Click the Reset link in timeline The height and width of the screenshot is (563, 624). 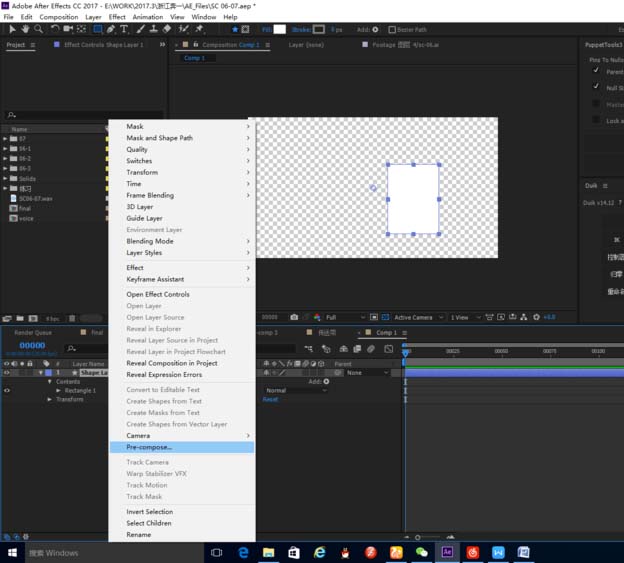270,399
